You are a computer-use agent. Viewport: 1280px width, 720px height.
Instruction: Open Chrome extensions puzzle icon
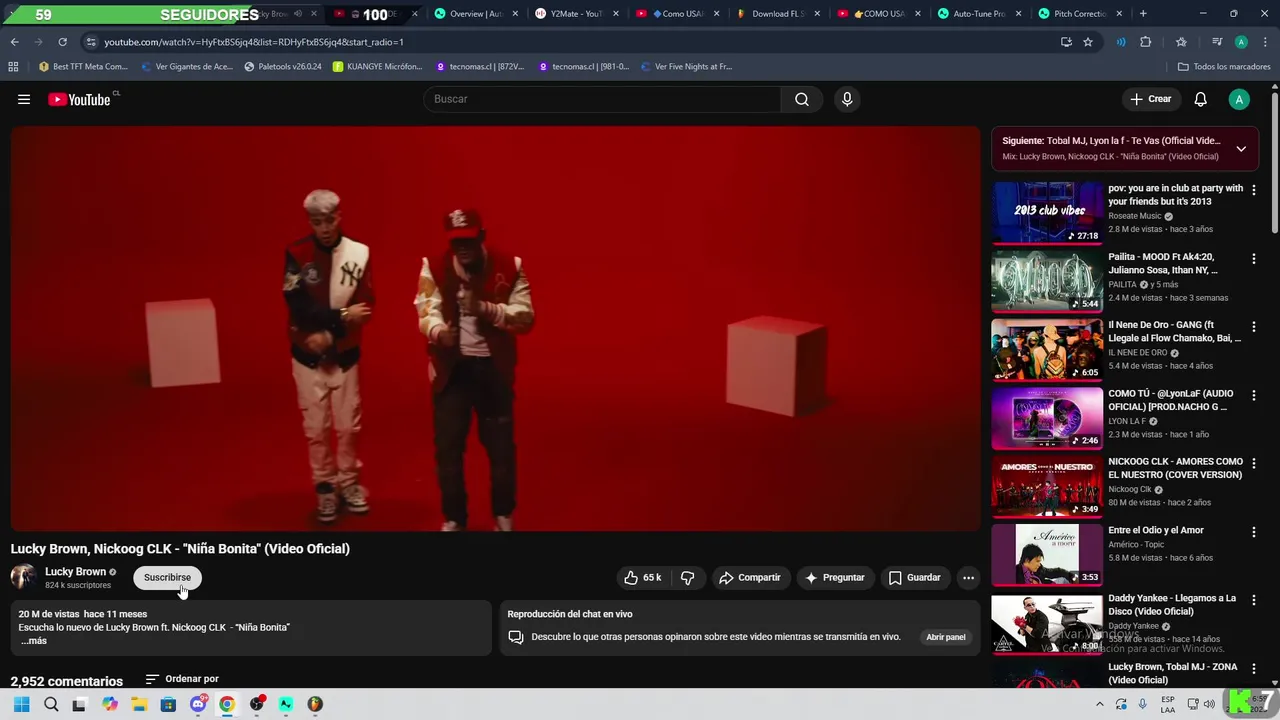[x=1146, y=42]
